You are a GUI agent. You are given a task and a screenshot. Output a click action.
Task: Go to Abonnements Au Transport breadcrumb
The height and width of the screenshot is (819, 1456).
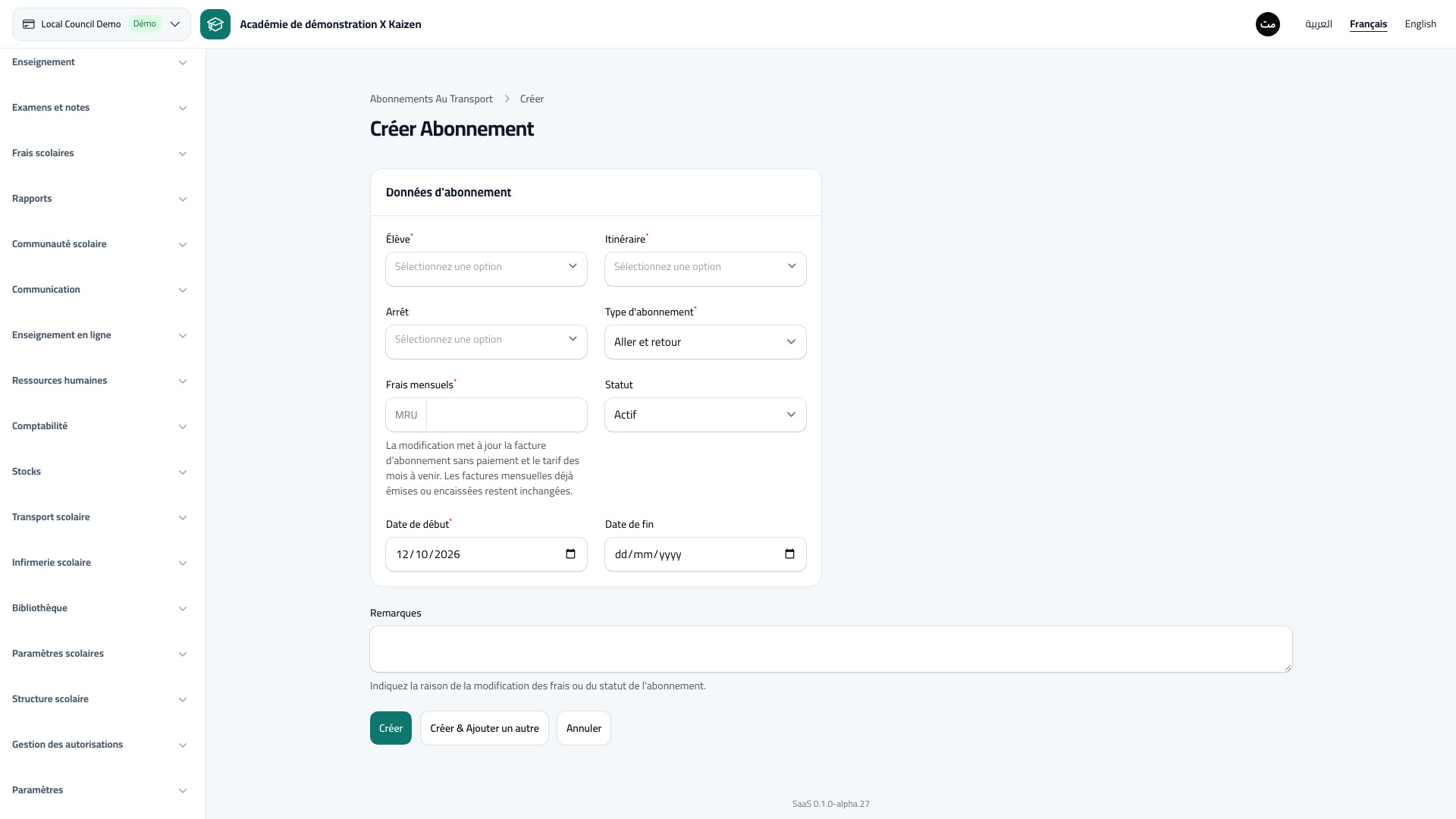coord(431,99)
